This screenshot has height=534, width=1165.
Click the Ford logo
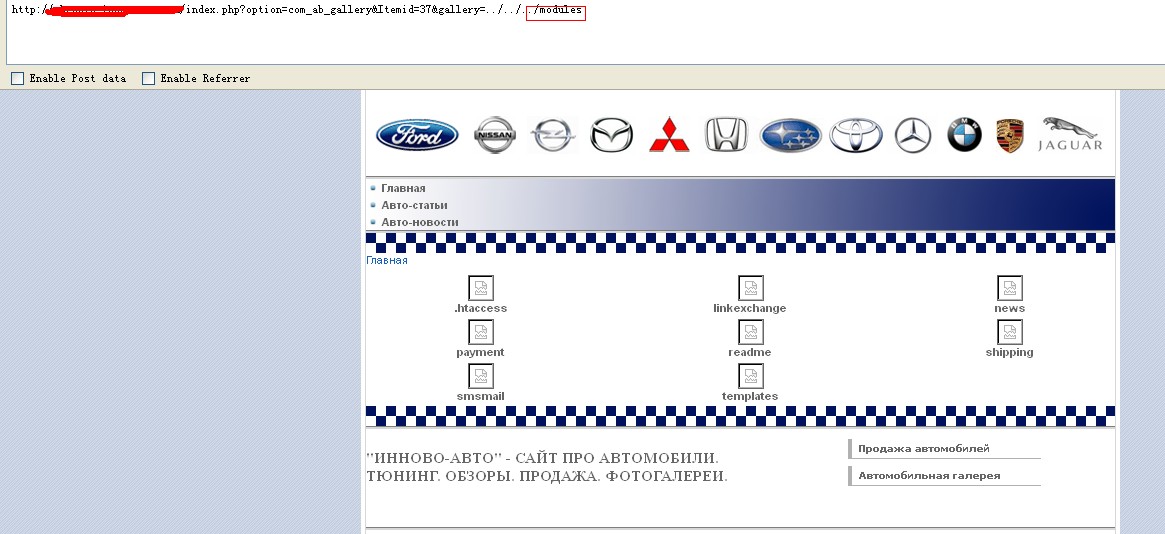click(417, 135)
